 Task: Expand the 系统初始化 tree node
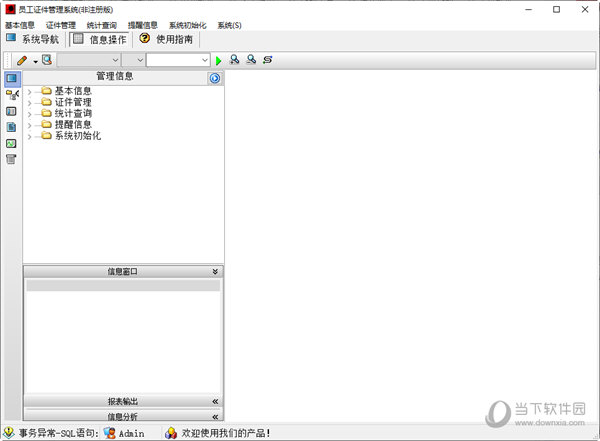[29, 136]
